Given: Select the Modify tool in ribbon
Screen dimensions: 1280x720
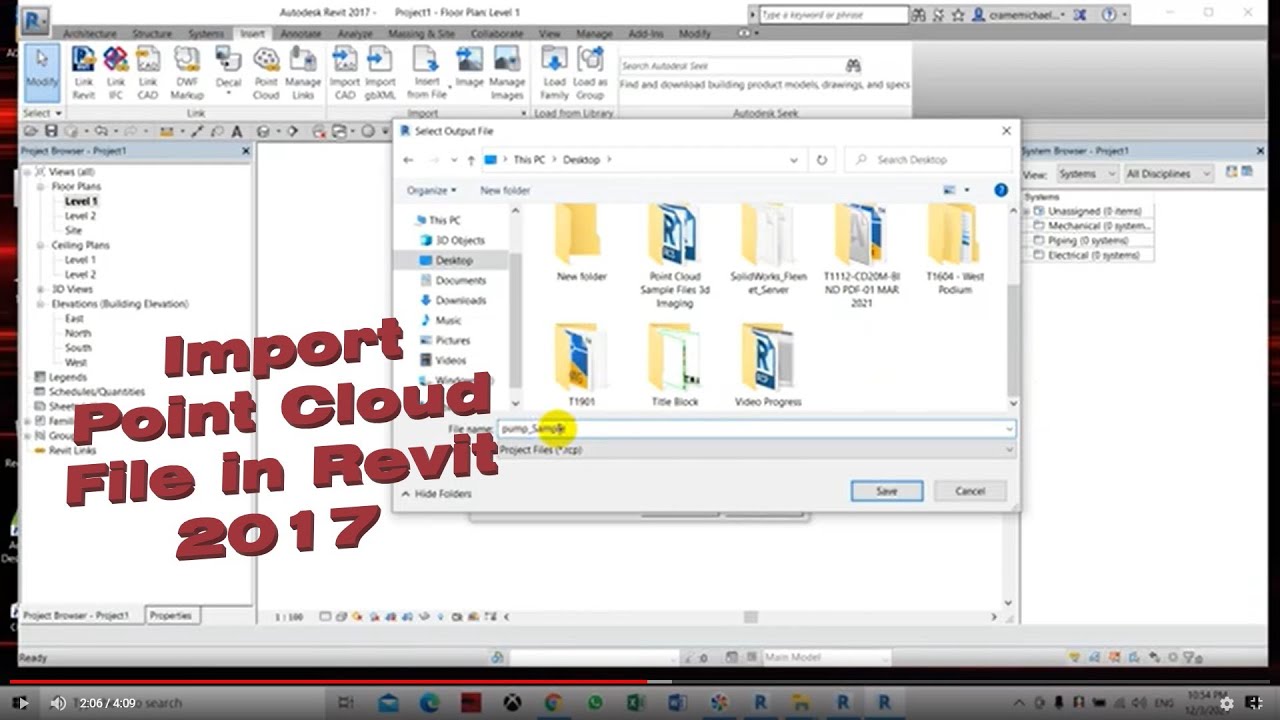Looking at the screenshot, I should [41, 72].
